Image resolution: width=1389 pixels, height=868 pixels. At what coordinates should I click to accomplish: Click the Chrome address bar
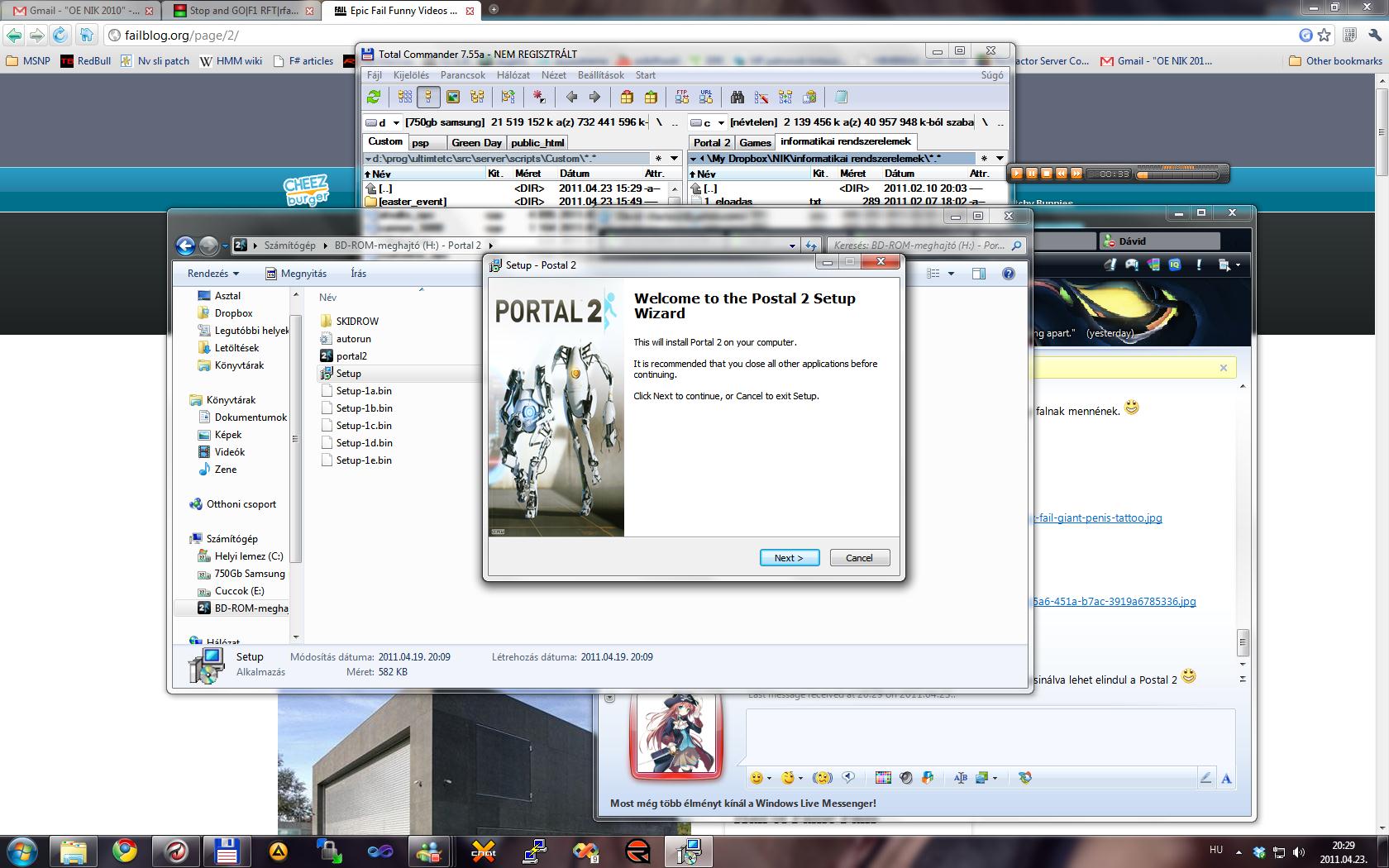tap(703, 35)
